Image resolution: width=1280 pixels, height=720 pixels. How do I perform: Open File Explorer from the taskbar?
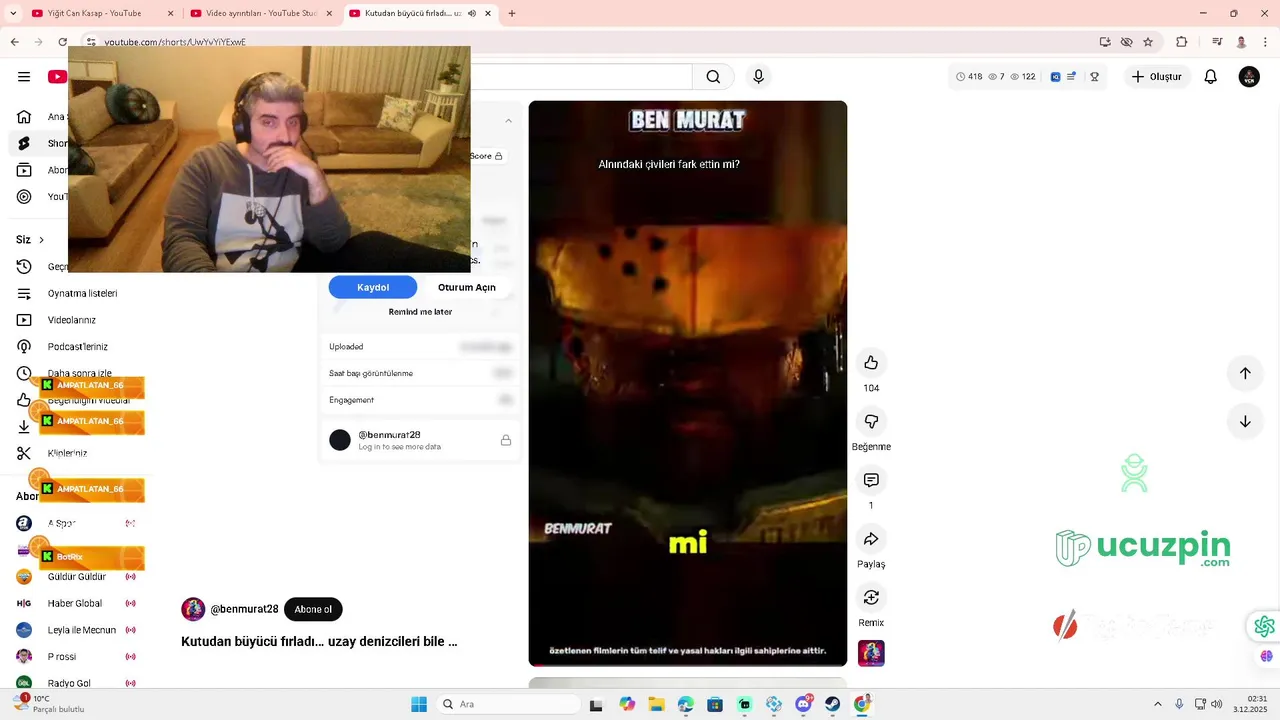(656, 704)
